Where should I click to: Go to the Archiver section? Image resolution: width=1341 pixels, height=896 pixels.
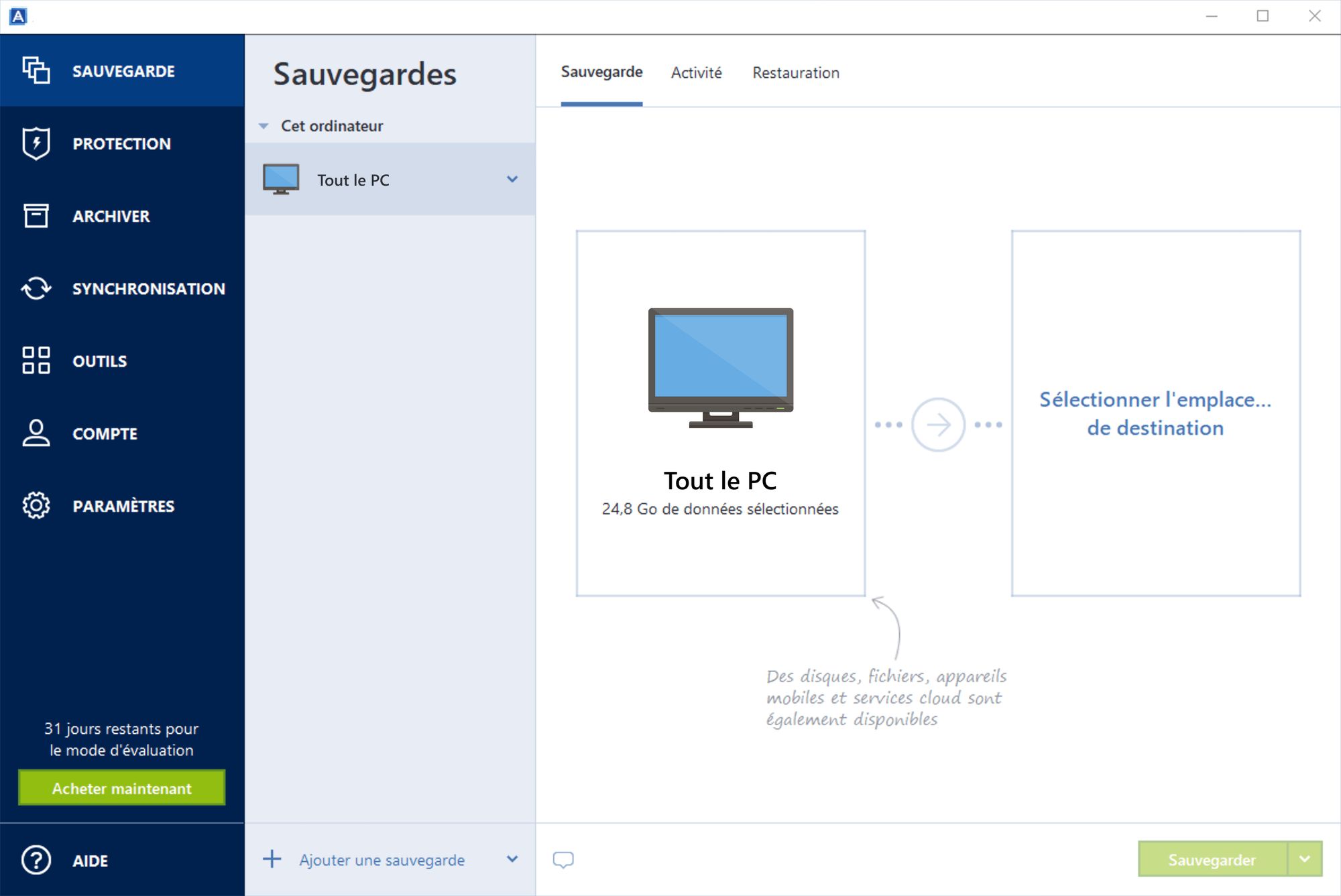[x=111, y=216]
